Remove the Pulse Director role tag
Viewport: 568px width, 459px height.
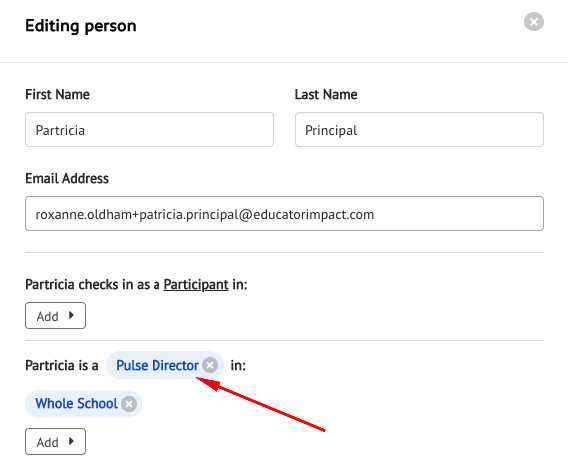coord(210,365)
